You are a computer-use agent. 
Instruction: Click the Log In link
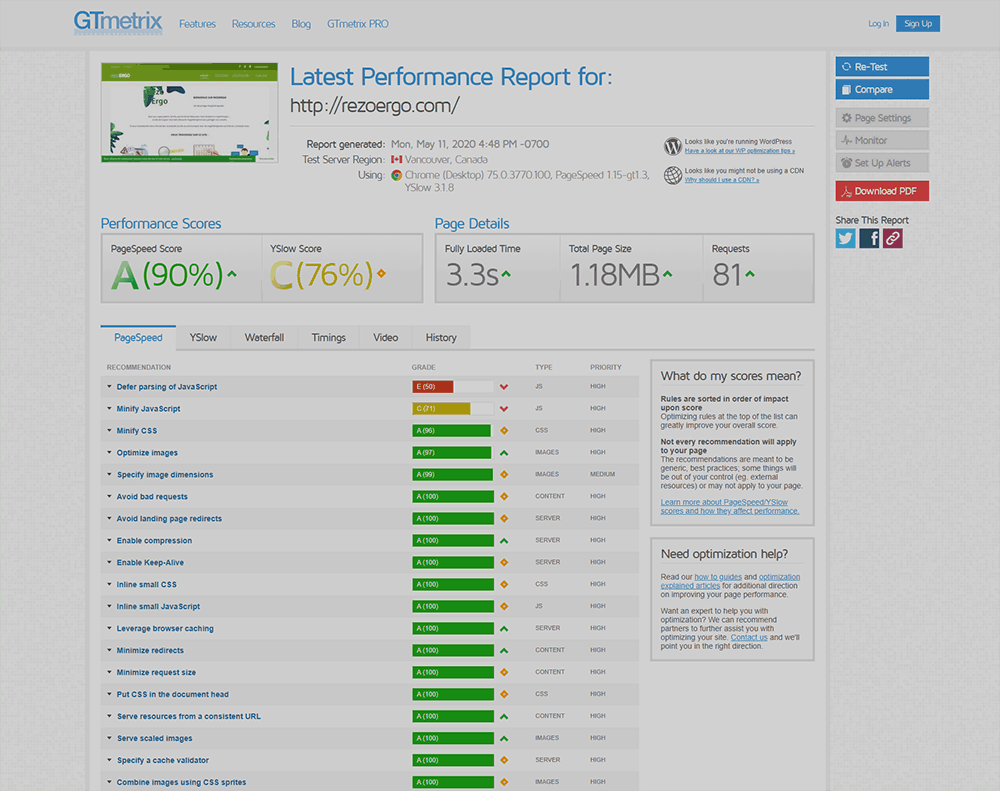coord(878,24)
